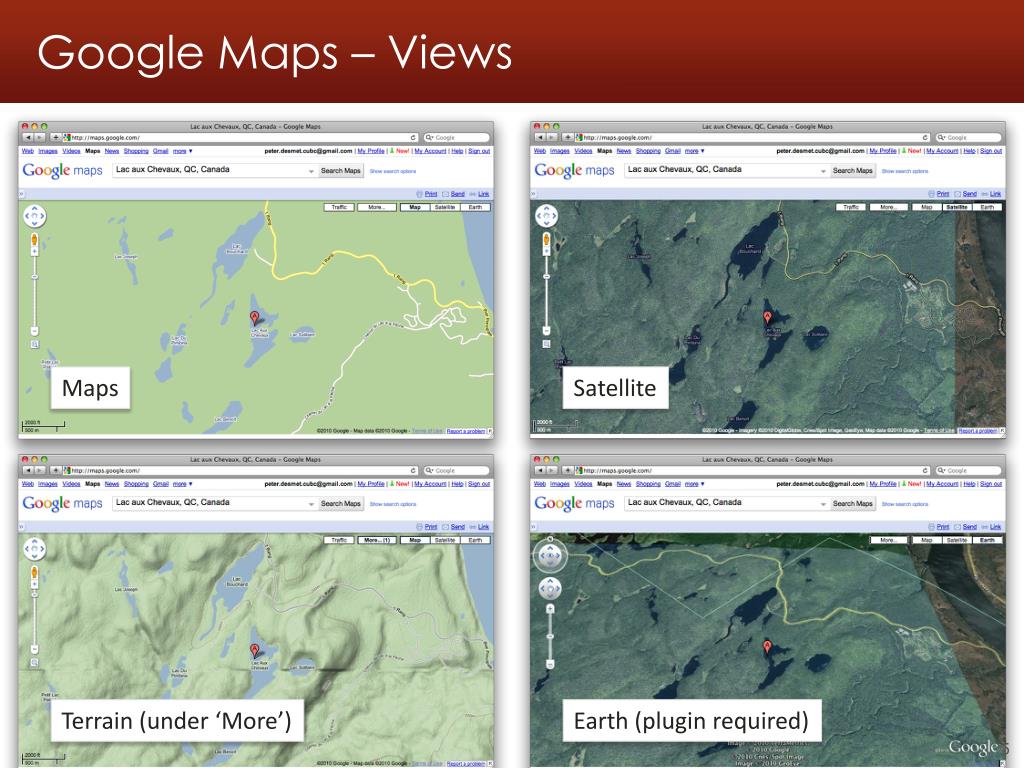Screen dimensions: 1024x768
Task: Click the red marker A in the Terrain view
Action: [255, 651]
